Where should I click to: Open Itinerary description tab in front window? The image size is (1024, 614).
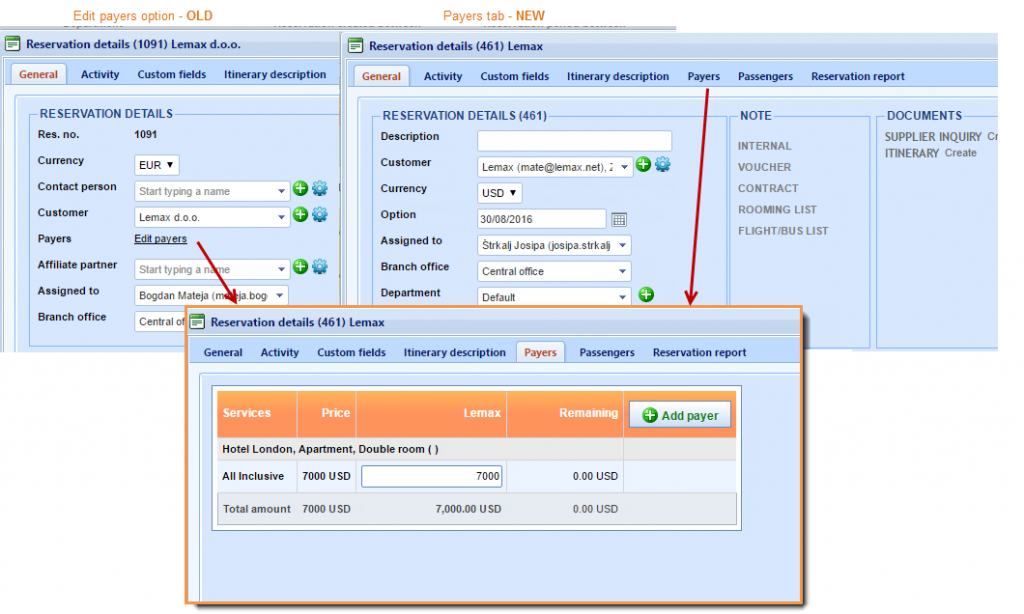[x=455, y=353]
